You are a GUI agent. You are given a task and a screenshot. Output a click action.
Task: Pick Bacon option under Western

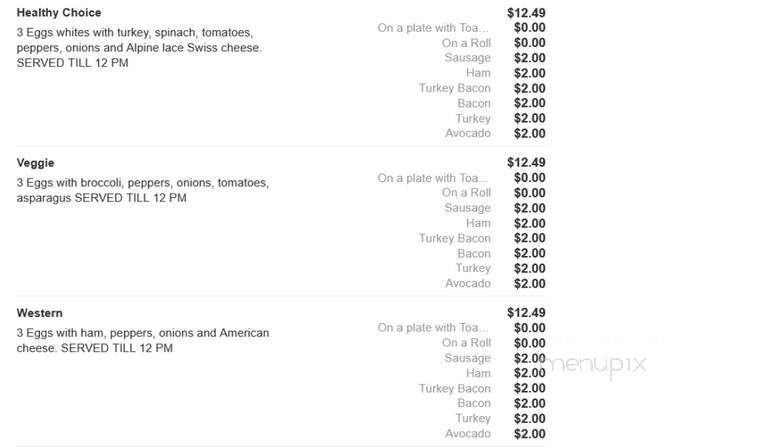[x=474, y=403]
